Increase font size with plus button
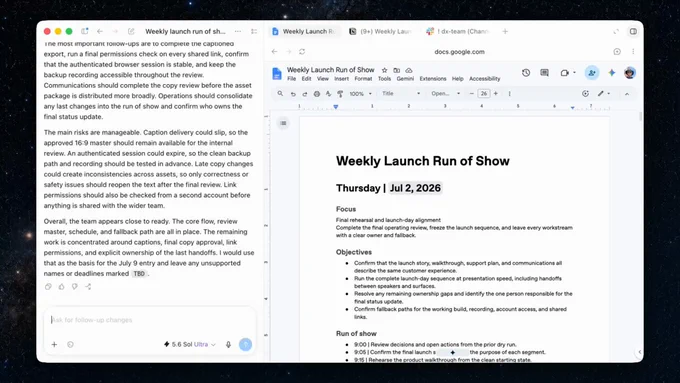Viewport: 680px width, 383px height. [x=496, y=94]
